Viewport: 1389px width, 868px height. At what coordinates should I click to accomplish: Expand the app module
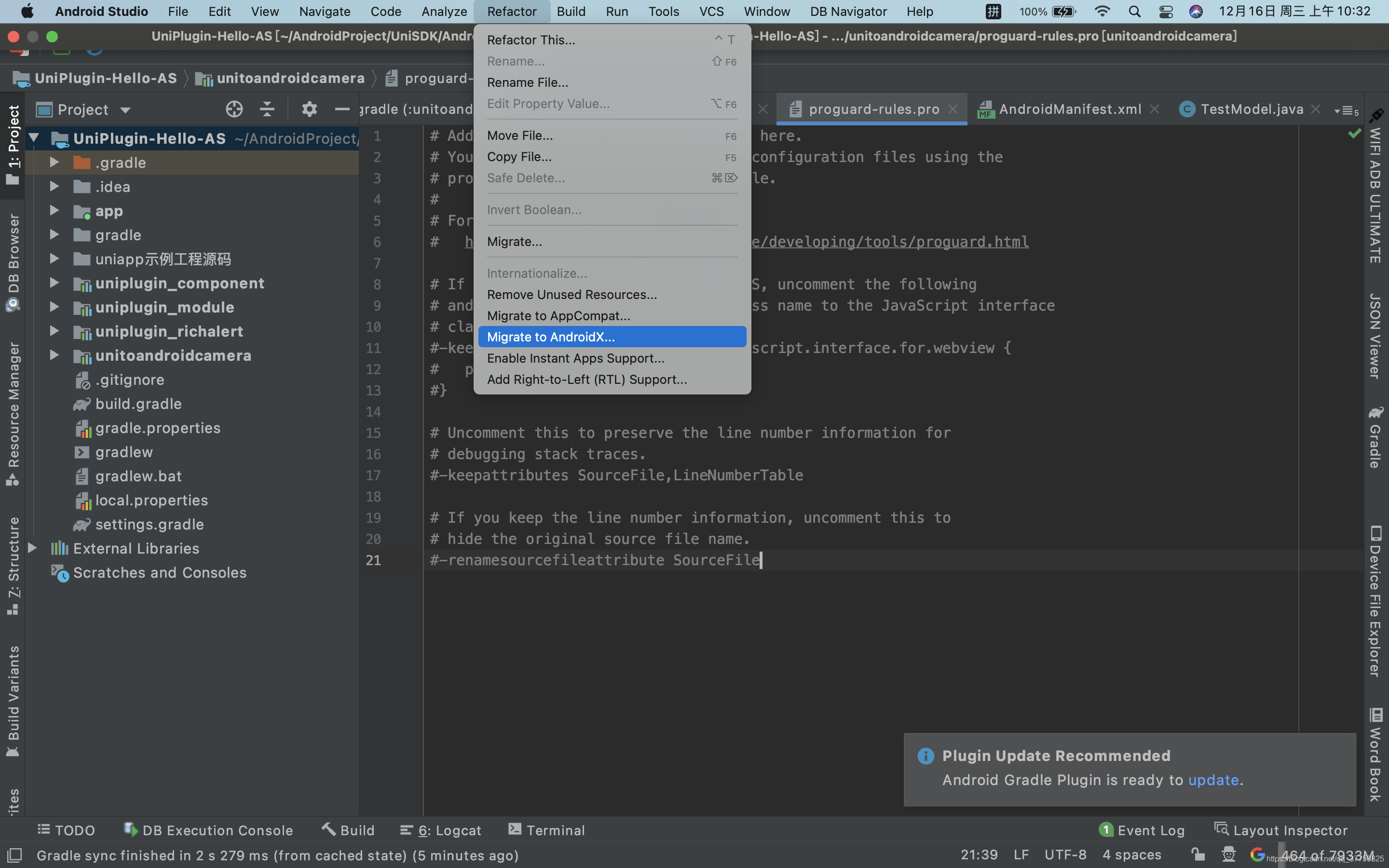(x=54, y=211)
